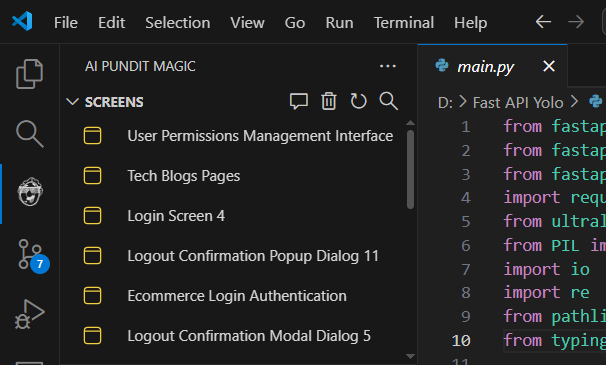
Task: Open the Search view in activity bar
Action: pyautogui.click(x=30, y=134)
